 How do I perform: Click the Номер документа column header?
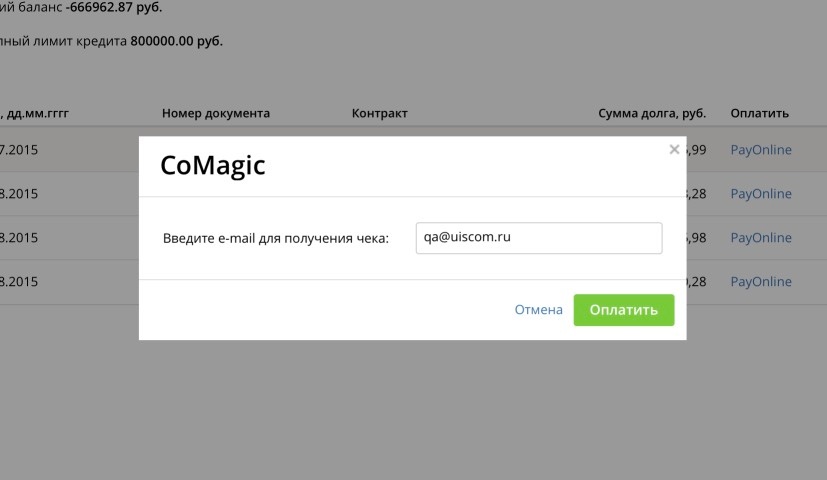pyautogui.click(x=216, y=113)
